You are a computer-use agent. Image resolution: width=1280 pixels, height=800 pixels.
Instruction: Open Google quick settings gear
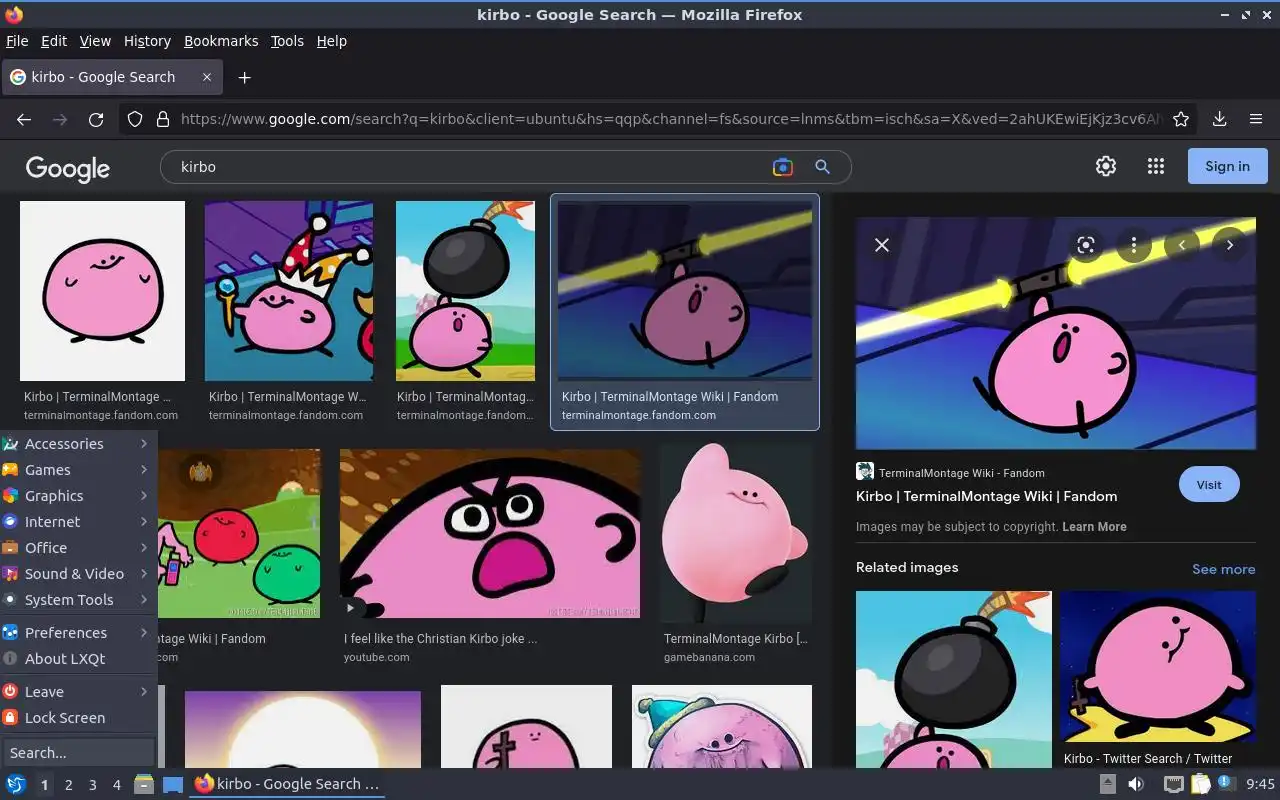point(1106,167)
